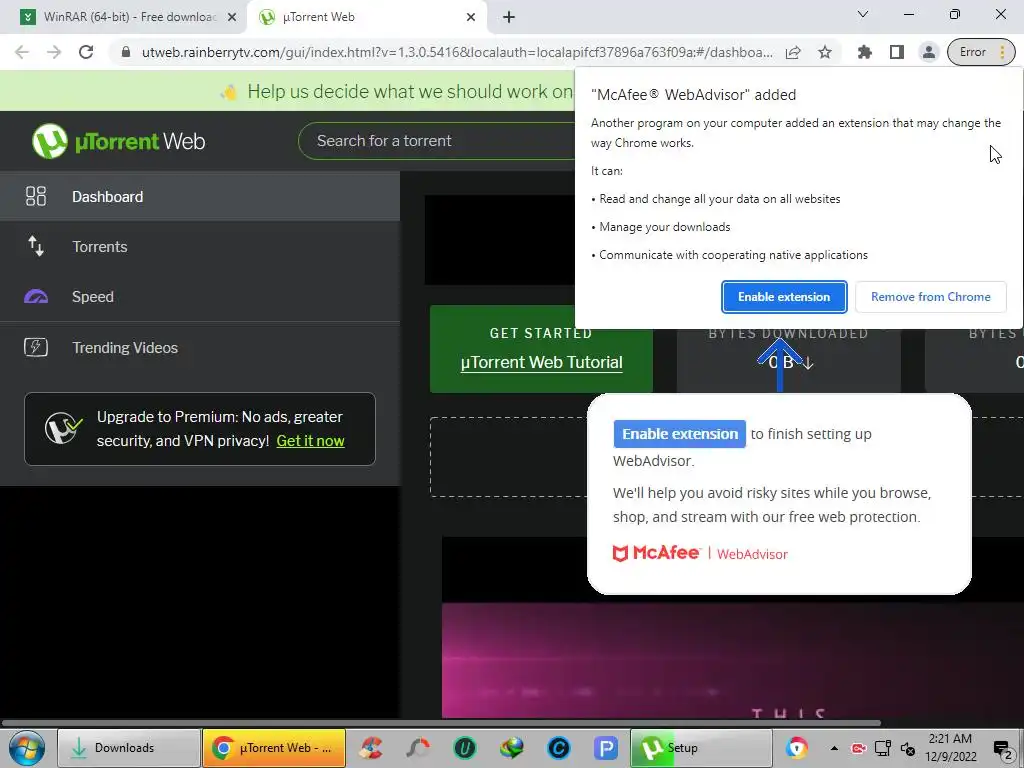Click the Speed gauge icon

tap(36, 296)
